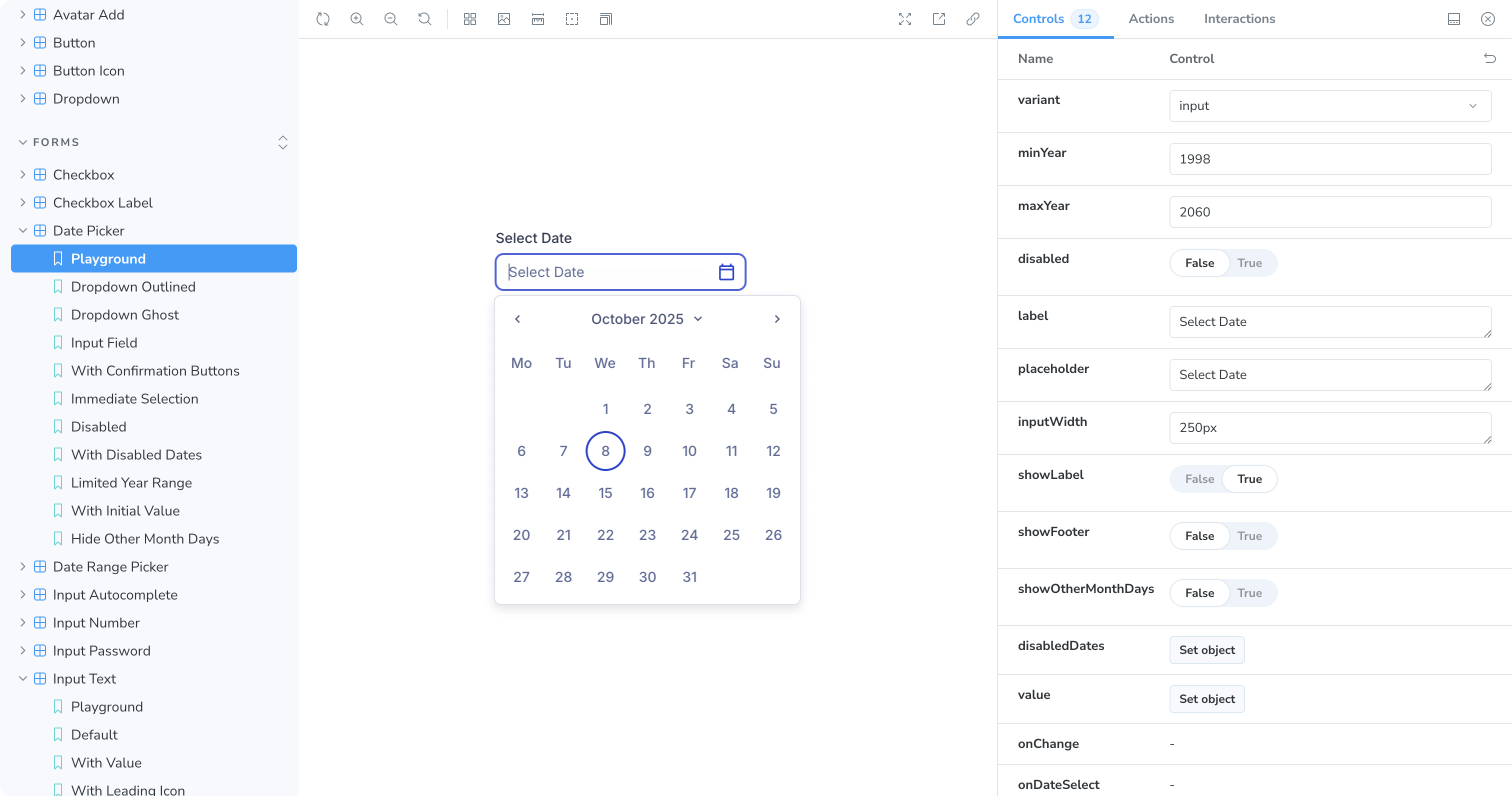
Task: Reset all controls with the undo arrow
Action: click(x=1489, y=58)
